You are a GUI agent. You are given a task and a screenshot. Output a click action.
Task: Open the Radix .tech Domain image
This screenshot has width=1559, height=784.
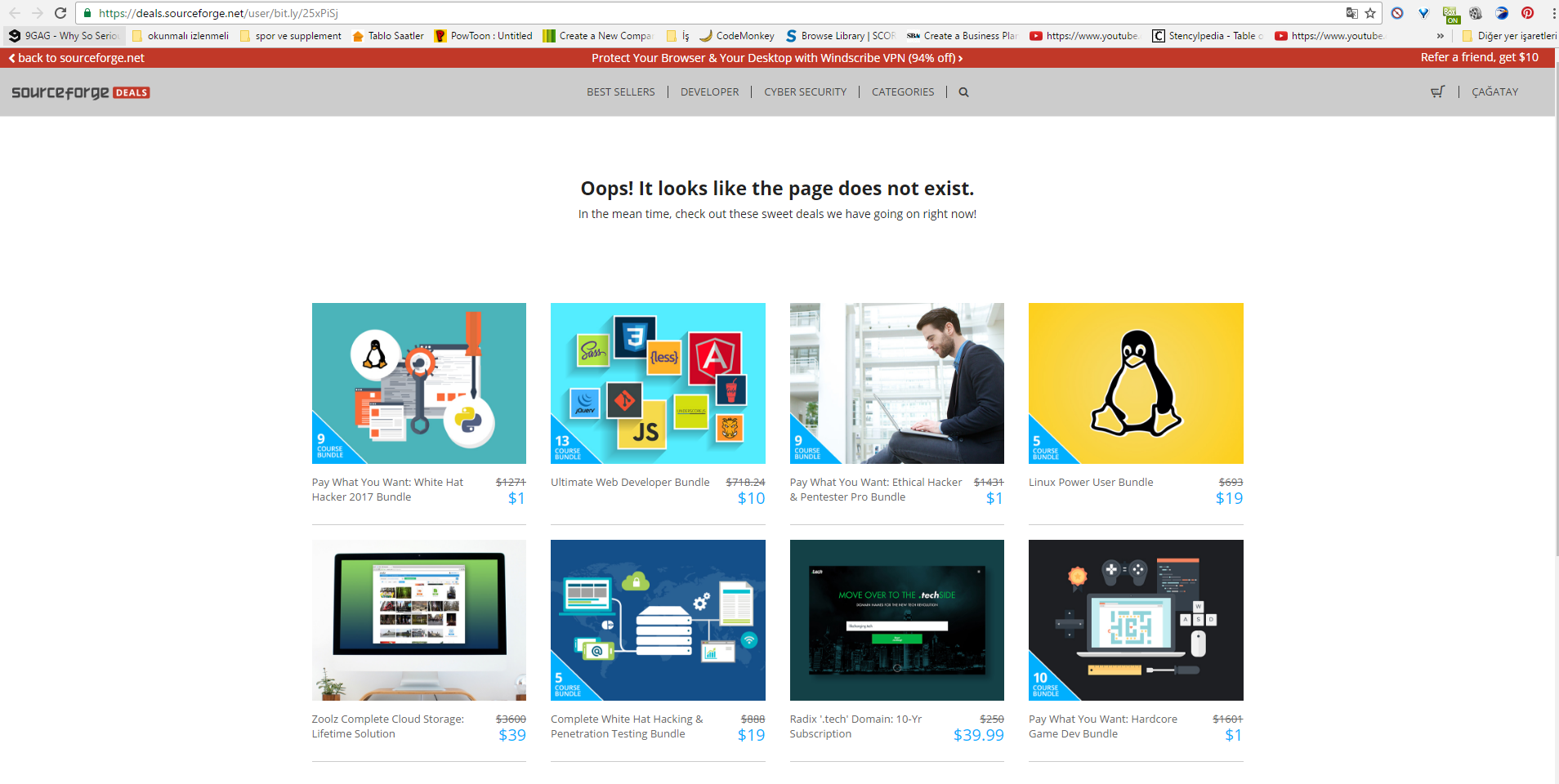coord(897,620)
